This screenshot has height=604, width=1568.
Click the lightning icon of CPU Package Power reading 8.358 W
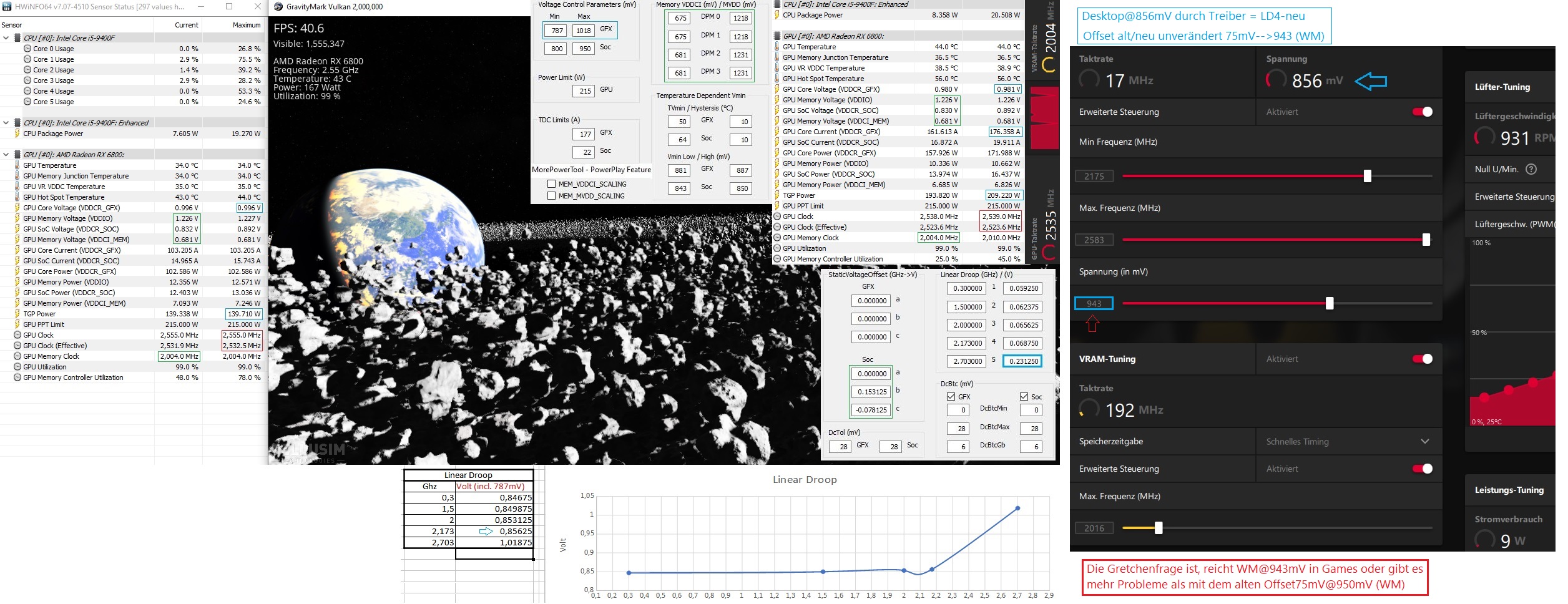coord(777,15)
